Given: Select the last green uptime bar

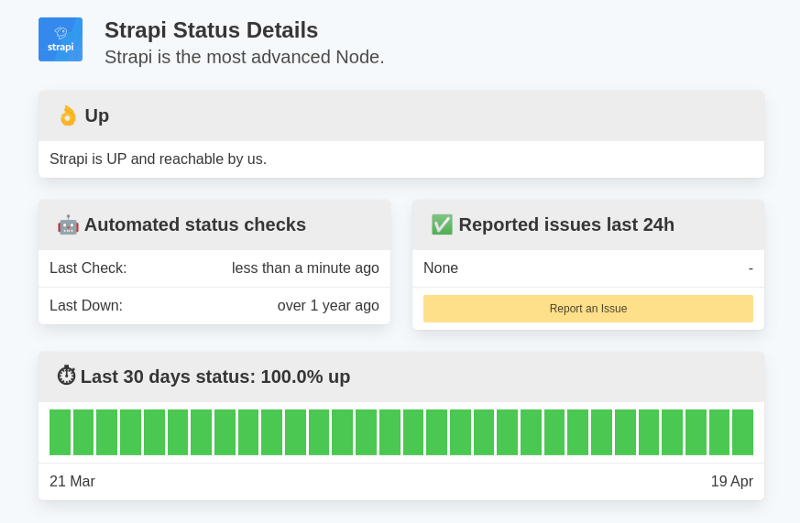Looking at the screenshot, I should (742, 432).
